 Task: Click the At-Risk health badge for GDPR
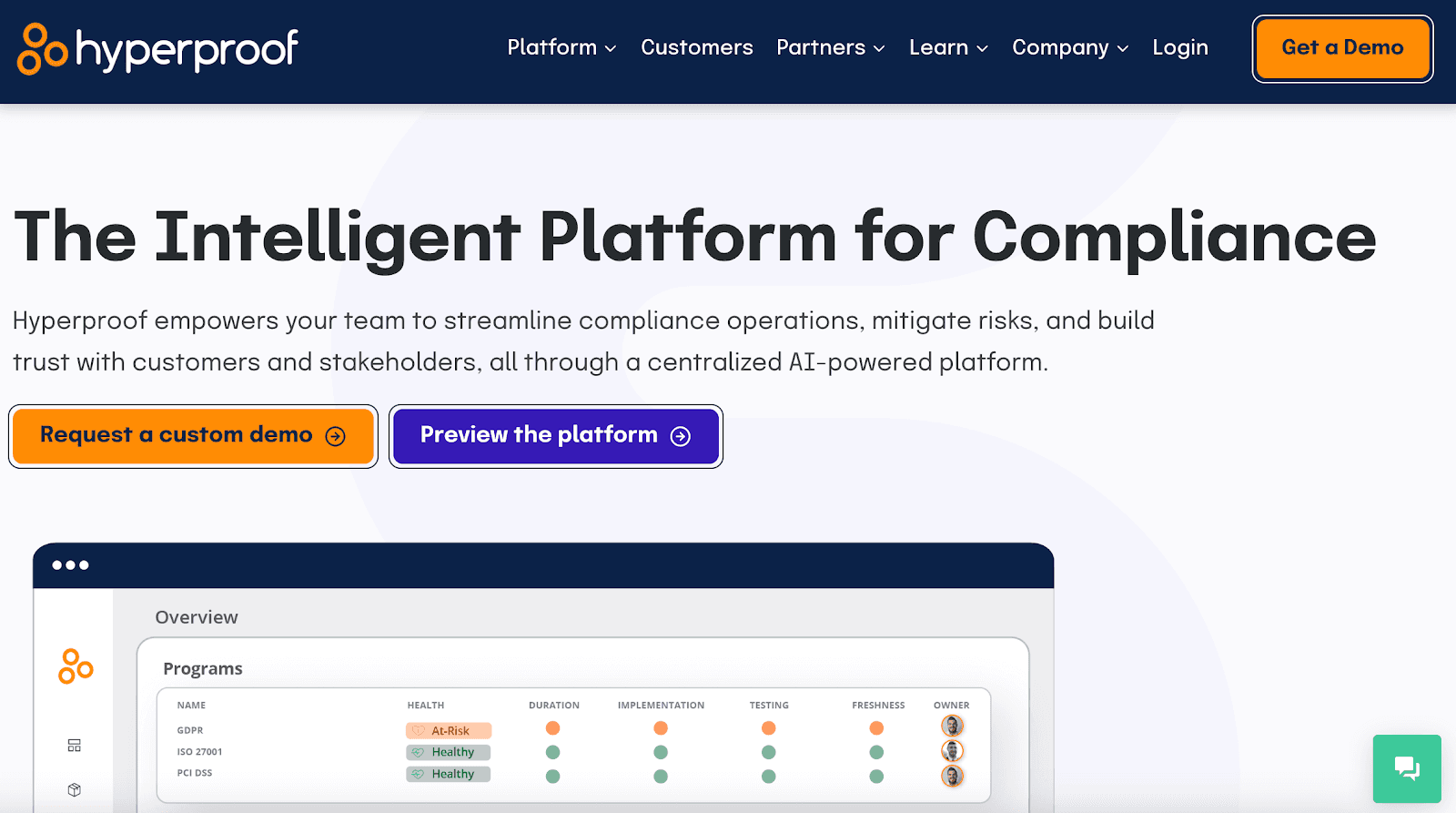449,730
